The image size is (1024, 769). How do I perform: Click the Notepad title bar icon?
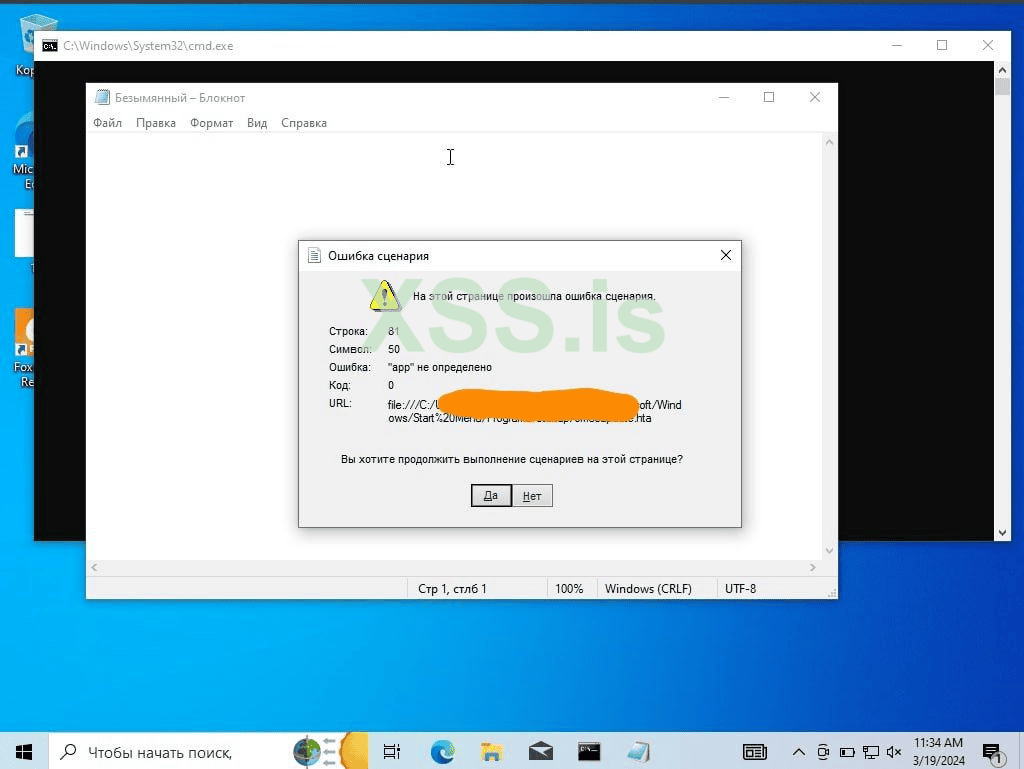click(102, 97)
